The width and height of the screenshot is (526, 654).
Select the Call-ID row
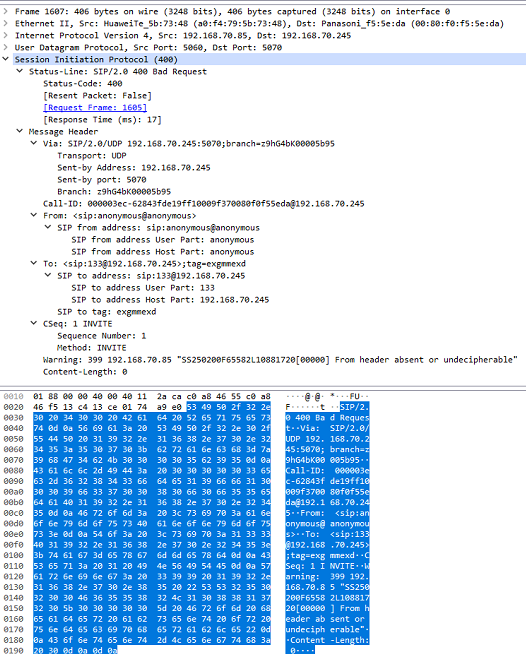coord(204,204)
